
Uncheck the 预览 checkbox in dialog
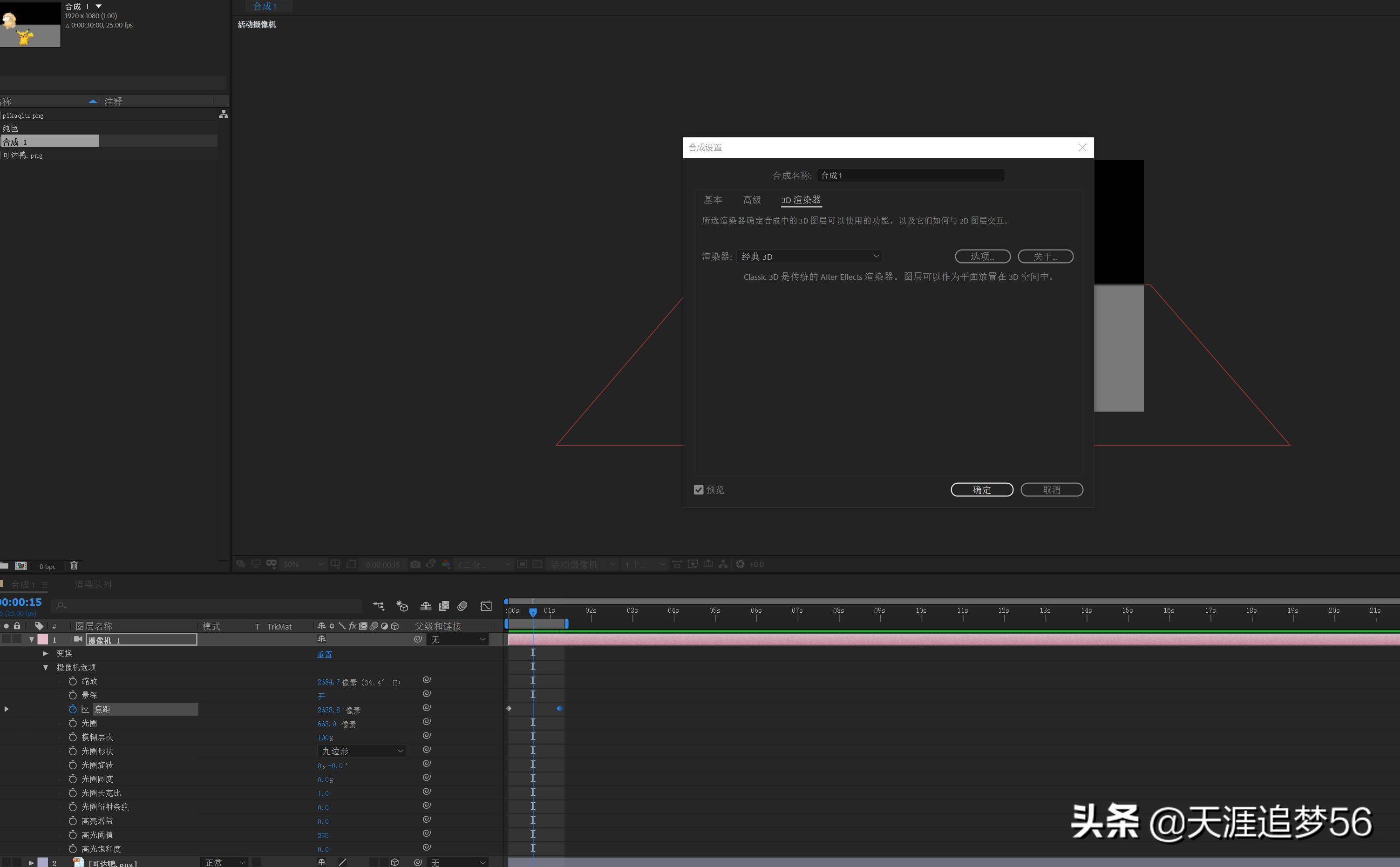[699, 490]
